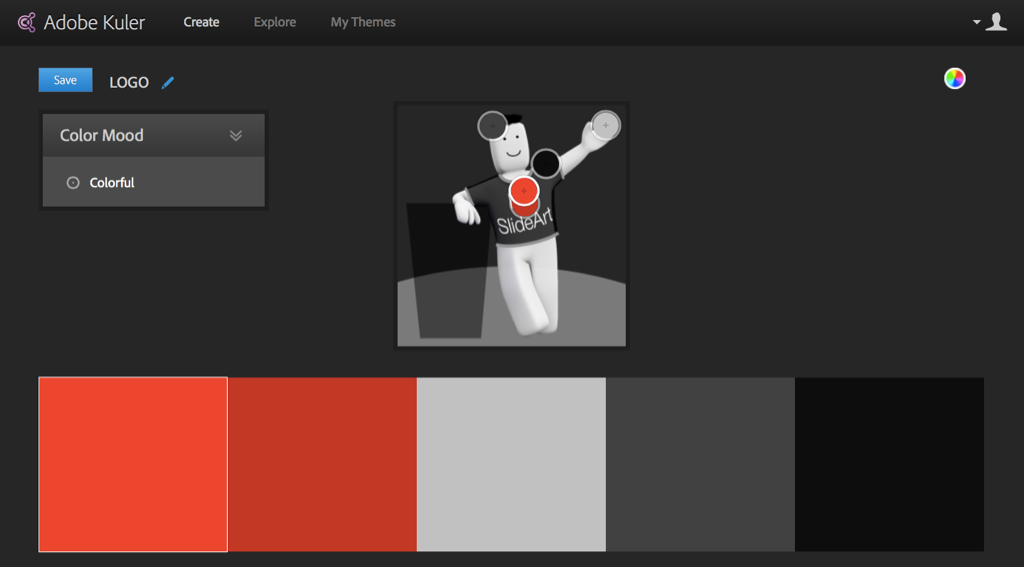
Task: Open the account dropdown arrow
Action: click(x=977, y=22)
